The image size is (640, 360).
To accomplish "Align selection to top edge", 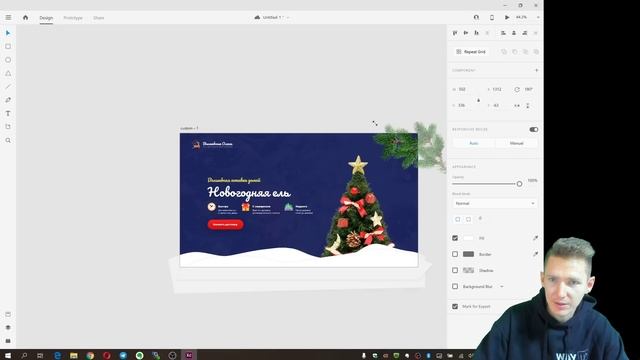I will pos(455,33).
